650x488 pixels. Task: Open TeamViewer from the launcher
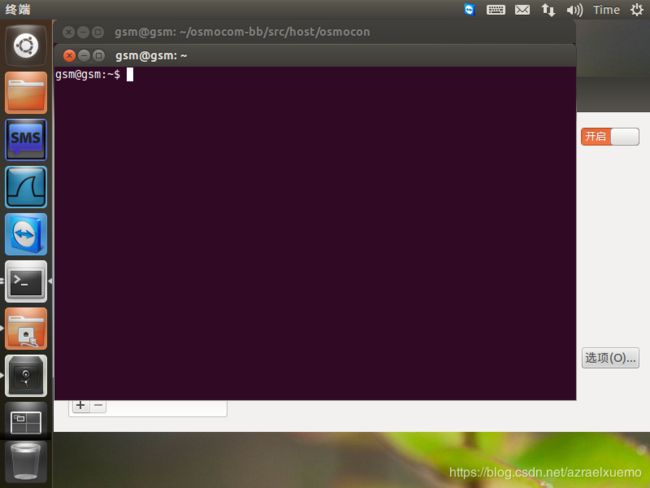point(26,234)
